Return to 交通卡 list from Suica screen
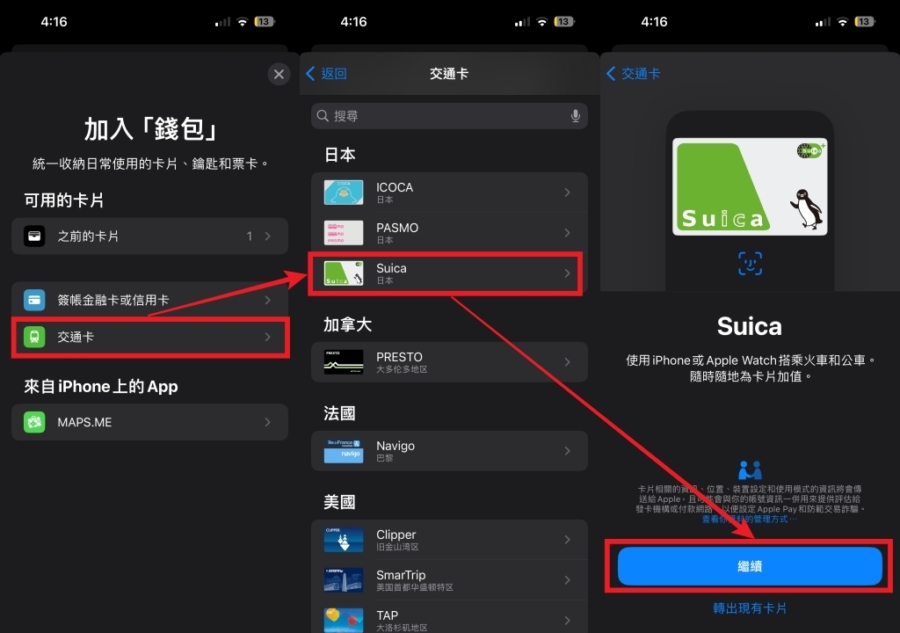The image size is (900, 633). point(634,73)
